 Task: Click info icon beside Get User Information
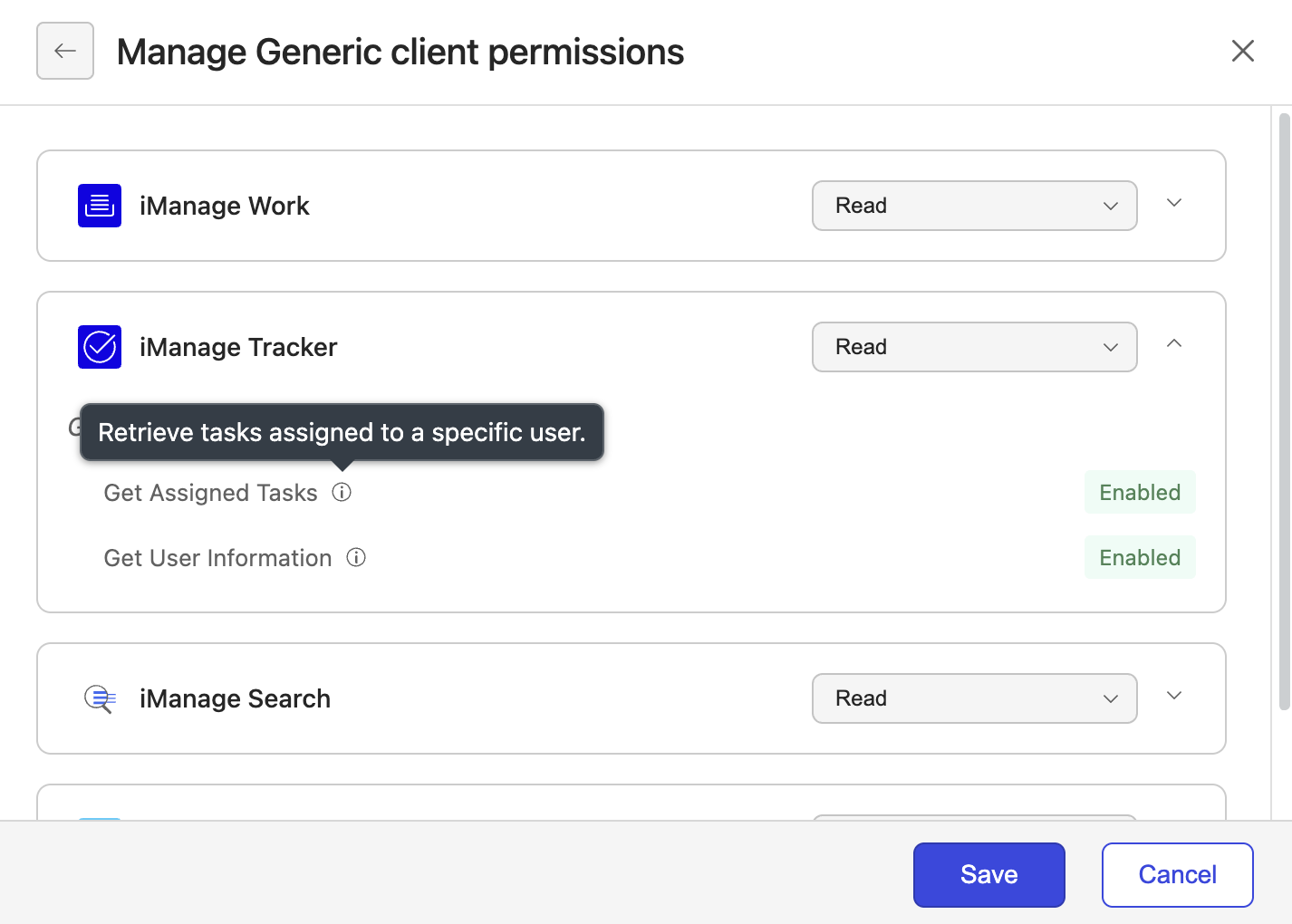click(356, 557)
